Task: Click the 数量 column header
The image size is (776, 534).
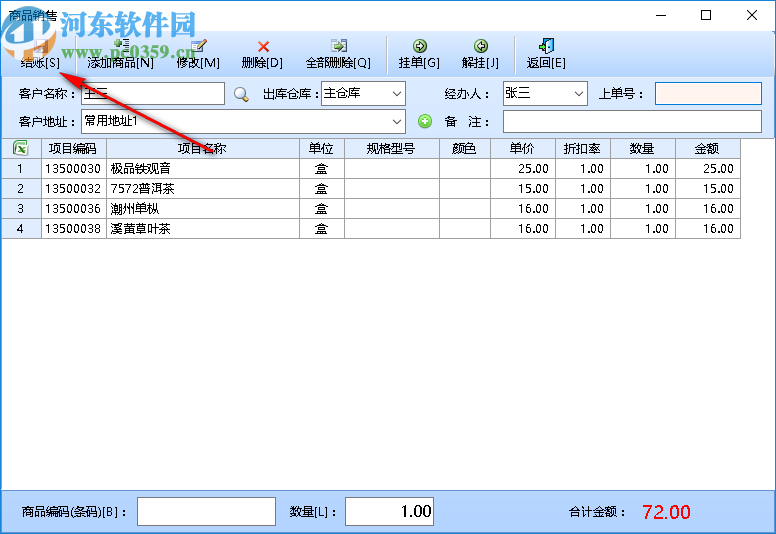Action: click(x=642, y=148)
